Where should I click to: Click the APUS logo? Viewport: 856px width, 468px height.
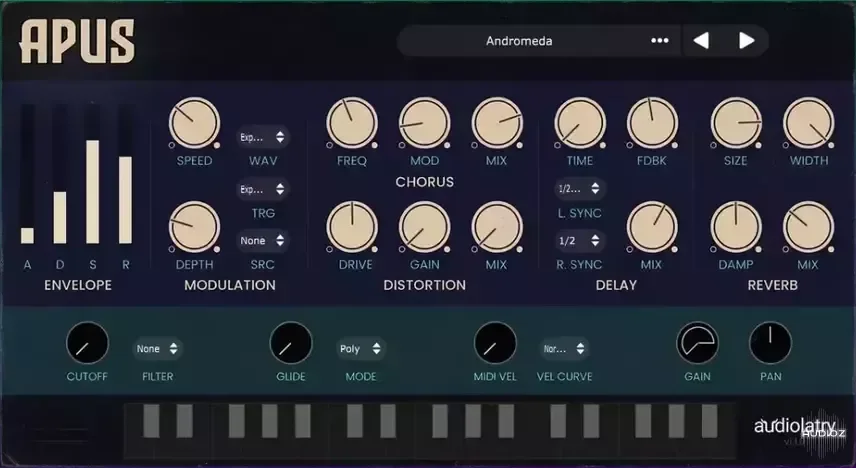point(78,42)
